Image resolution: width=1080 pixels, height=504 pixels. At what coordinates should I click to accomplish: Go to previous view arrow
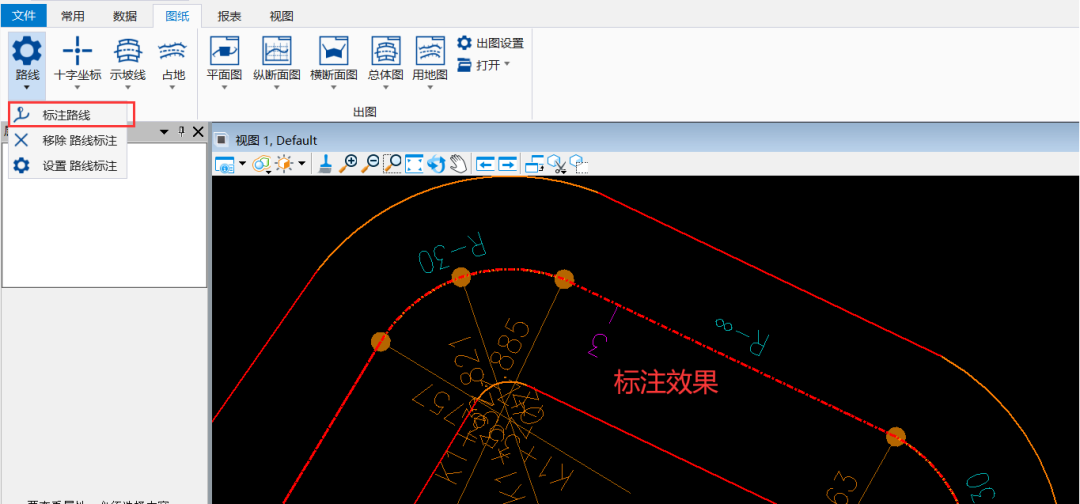pos(486,164)
